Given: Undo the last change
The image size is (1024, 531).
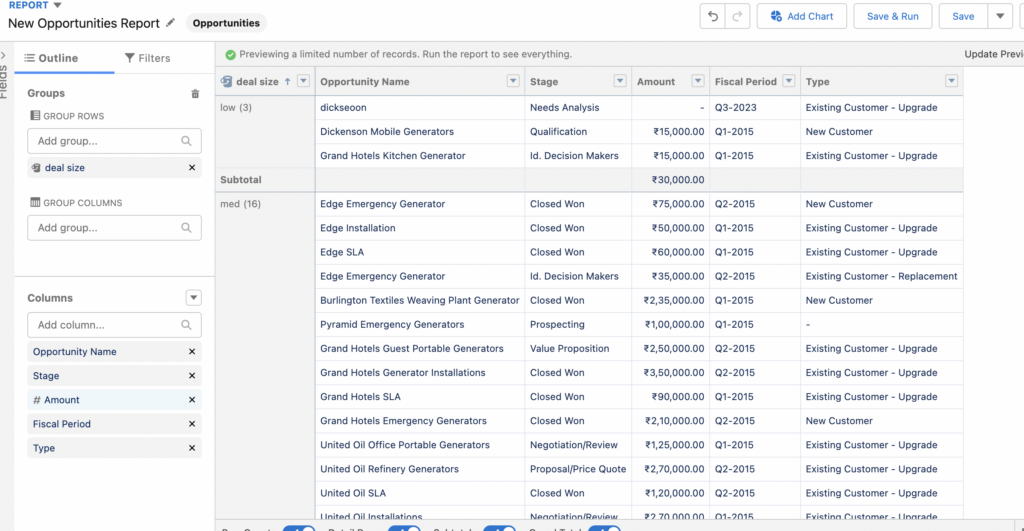Looking at the screenshot, I should click(x=712, y=16).
